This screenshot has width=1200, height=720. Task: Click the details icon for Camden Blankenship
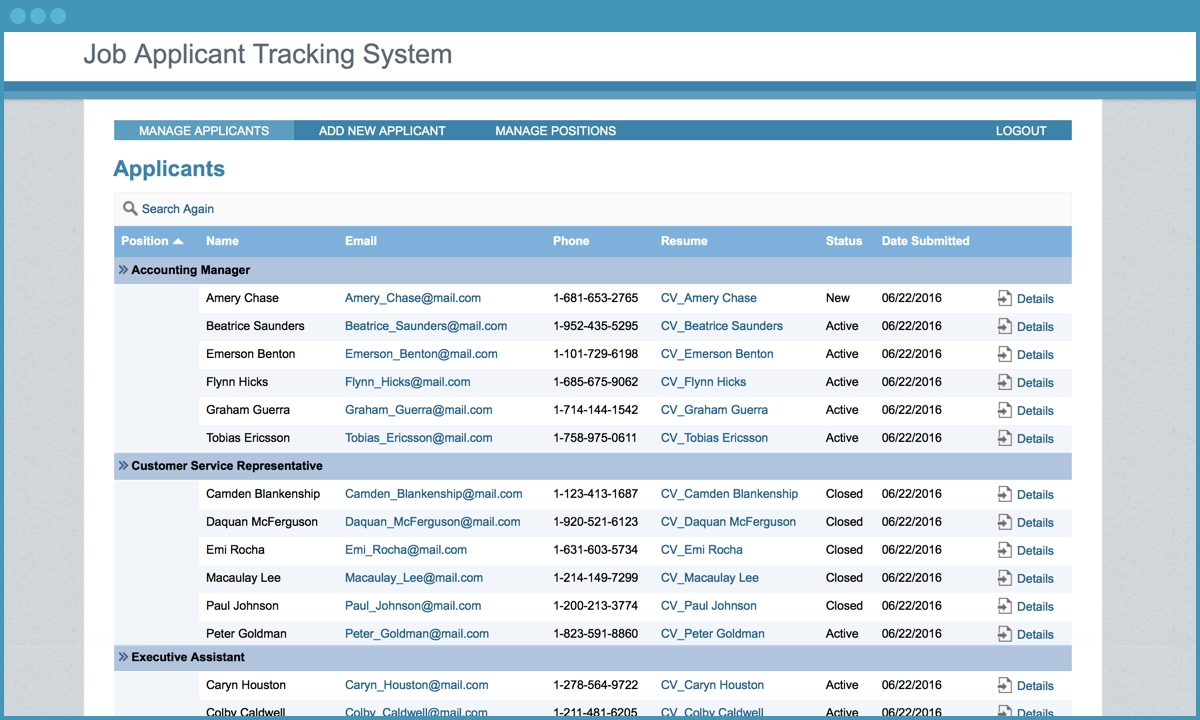click(x=1005, y=494)
